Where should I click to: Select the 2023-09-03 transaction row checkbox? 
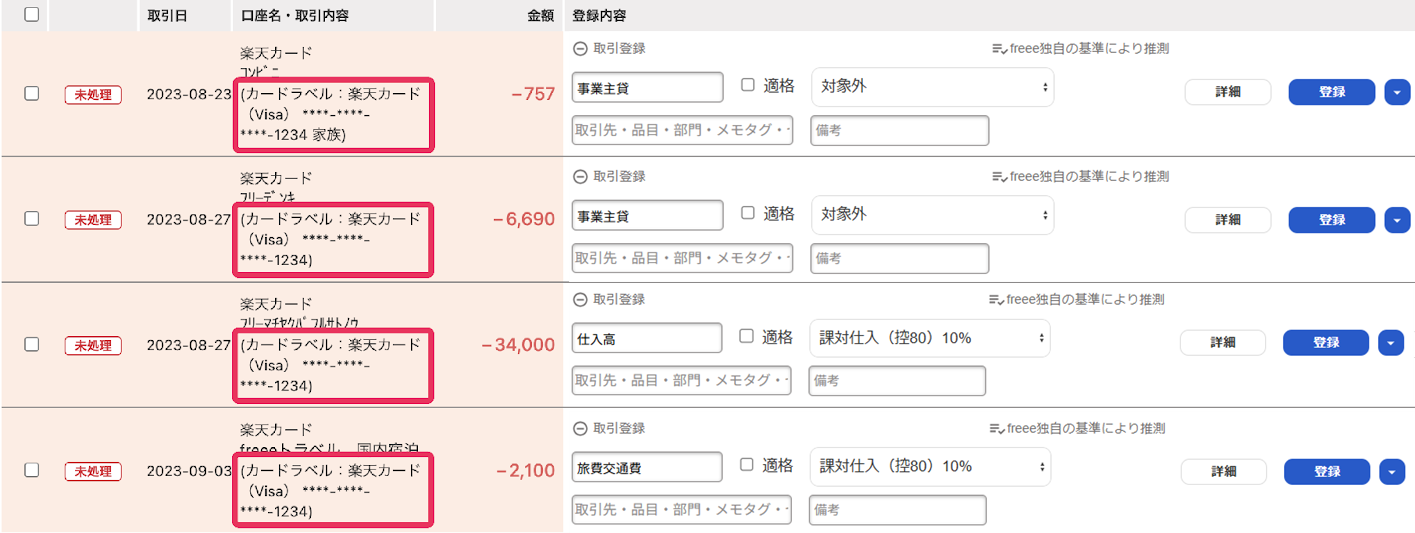31,469
